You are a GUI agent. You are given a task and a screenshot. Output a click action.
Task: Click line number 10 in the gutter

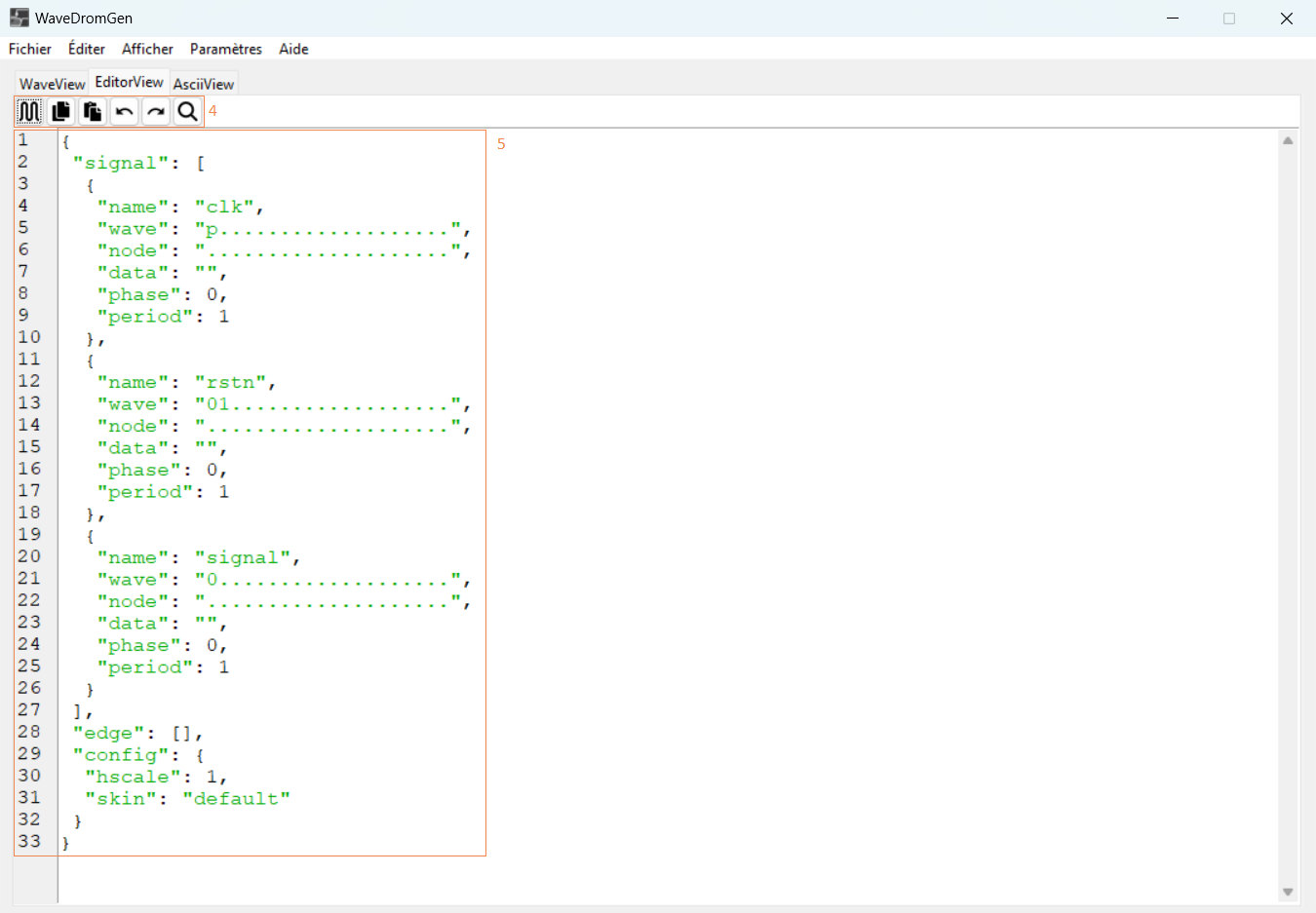pyautogui.click(x=29, y=337)
